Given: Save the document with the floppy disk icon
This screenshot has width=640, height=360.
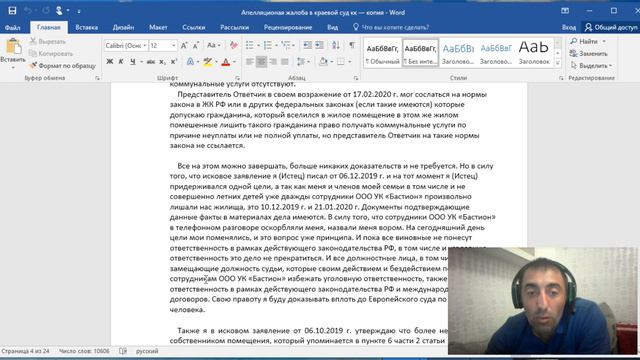Looking at the screenshot, I should point(12,11).
